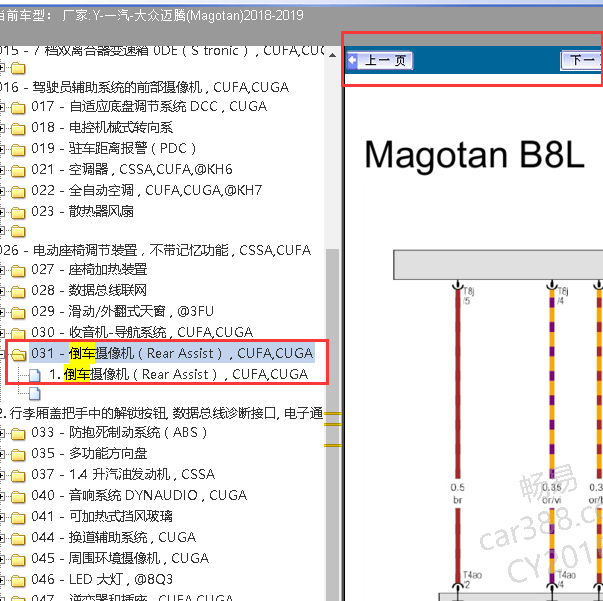Go to next page with 下一页 button
The height and width of the screenshot is (601, 603).
pos(581,61)
